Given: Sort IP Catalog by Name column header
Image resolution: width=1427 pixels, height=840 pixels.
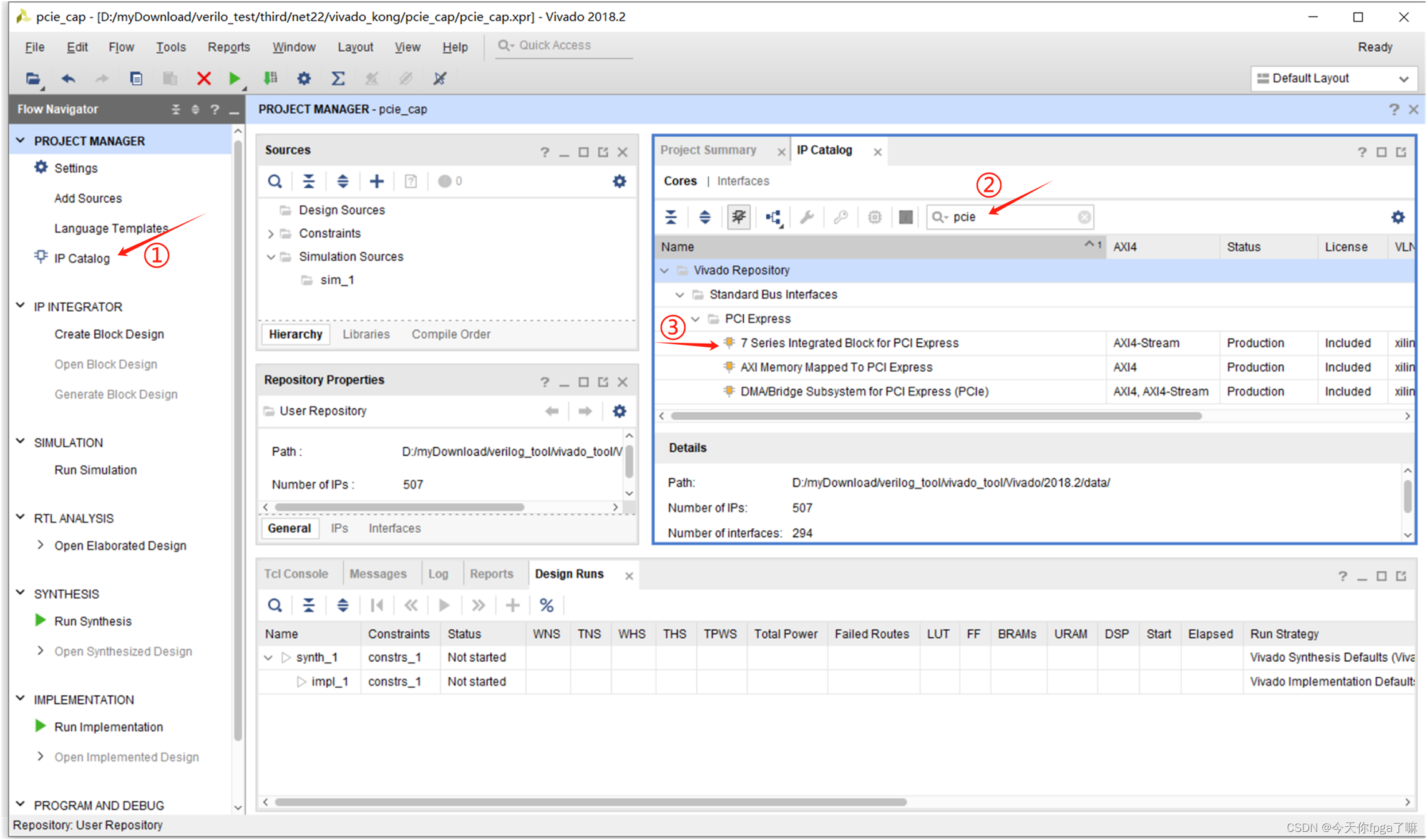Looking at the screenshot, I should coord(880,247).
